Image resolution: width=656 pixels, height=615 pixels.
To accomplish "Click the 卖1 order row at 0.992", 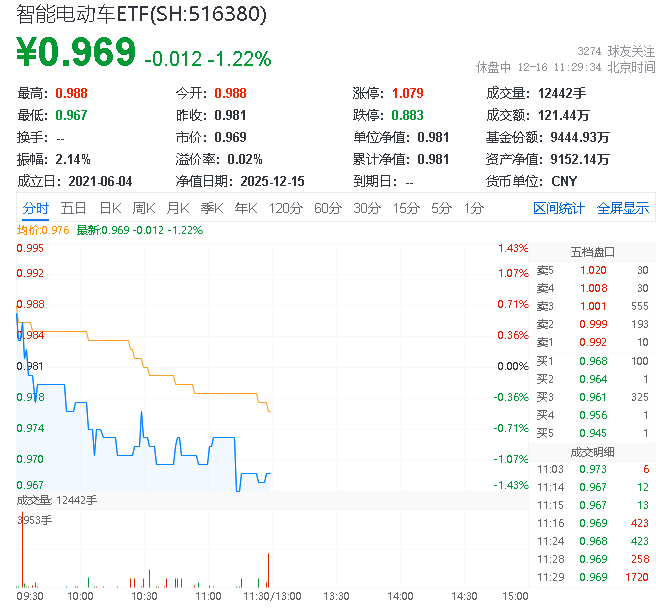I will point(592,342).
